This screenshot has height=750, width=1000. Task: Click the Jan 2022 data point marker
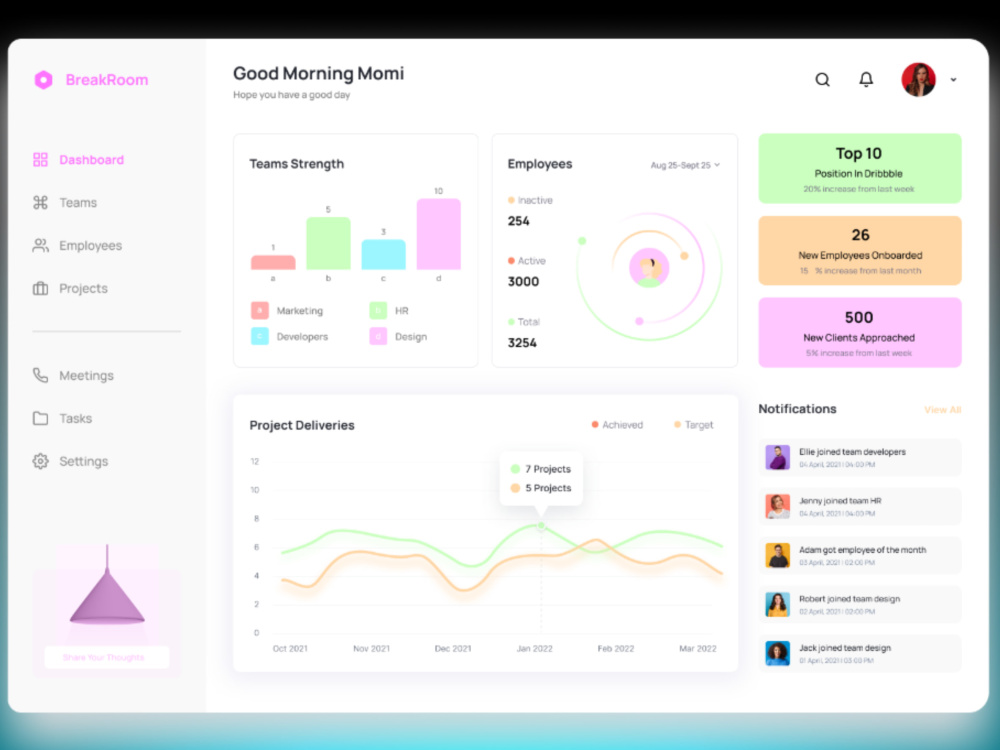click(541, 526)
